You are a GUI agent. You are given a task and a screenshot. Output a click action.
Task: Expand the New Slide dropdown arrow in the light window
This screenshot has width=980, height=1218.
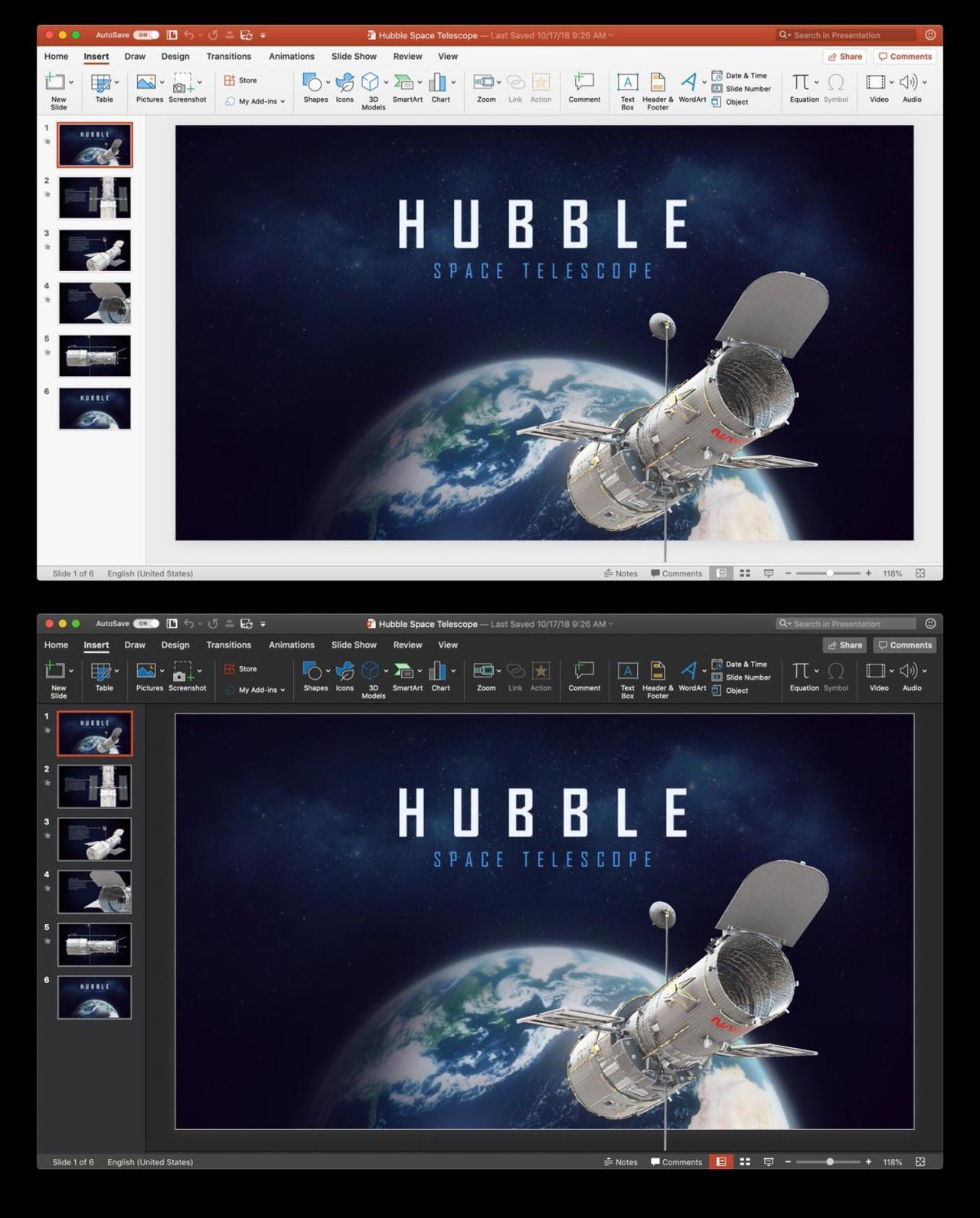click(x=71, y=83)
